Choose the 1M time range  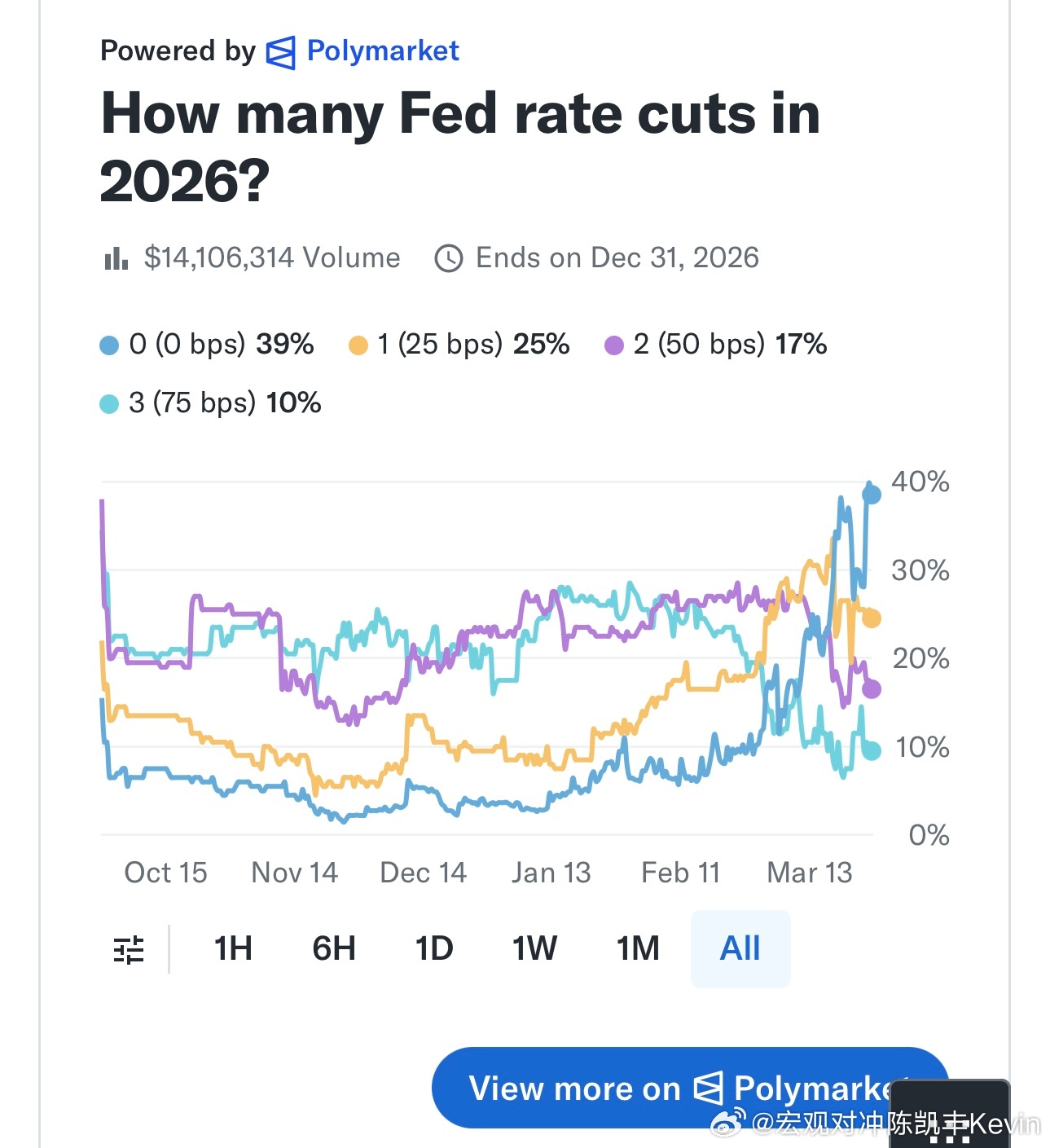click(638, 948)
